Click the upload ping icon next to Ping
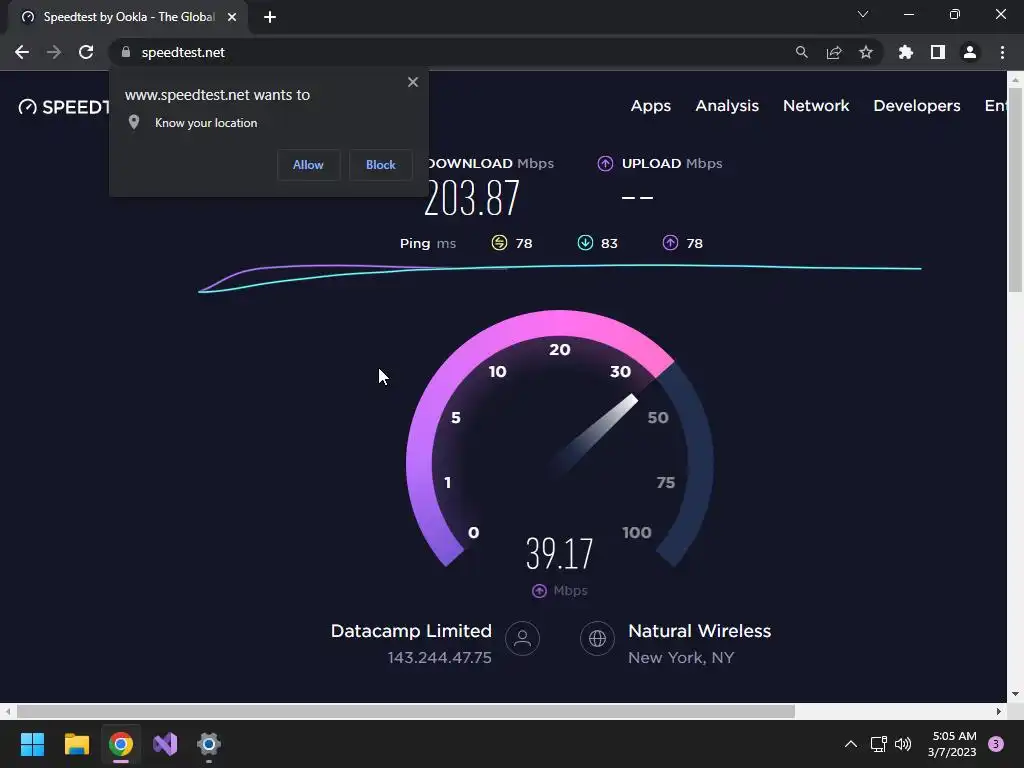This screenshot has width=1024, height=768. coord(670,243)
